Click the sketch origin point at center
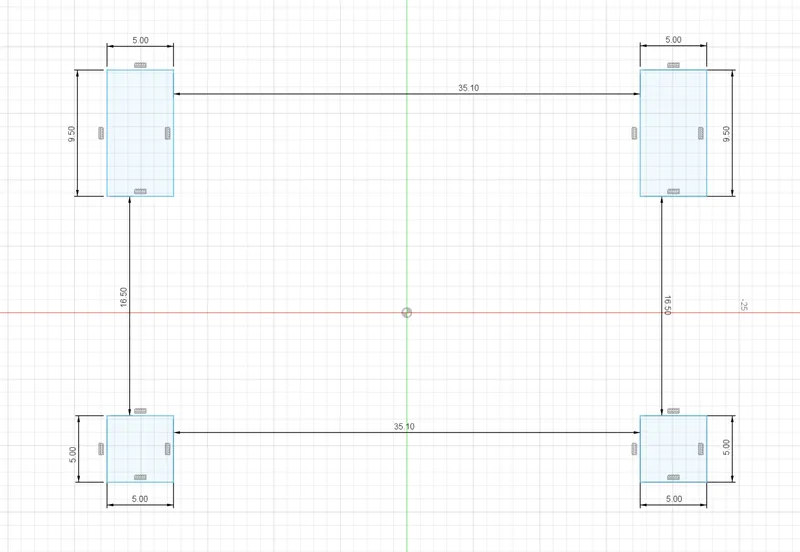The image size is (800, 552). [406, 312]
